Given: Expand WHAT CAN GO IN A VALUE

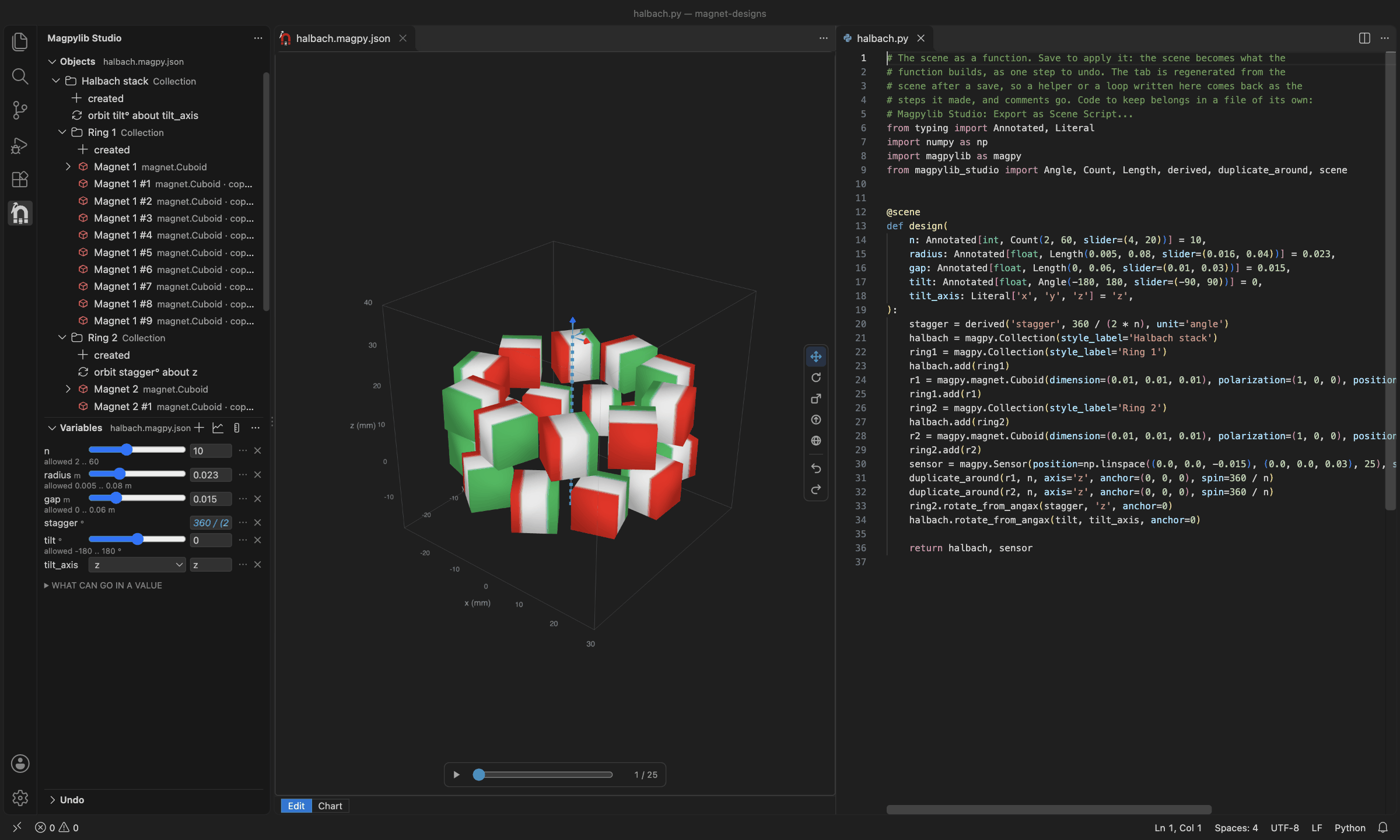Looking at the screenshot, I should coord(103,585).
